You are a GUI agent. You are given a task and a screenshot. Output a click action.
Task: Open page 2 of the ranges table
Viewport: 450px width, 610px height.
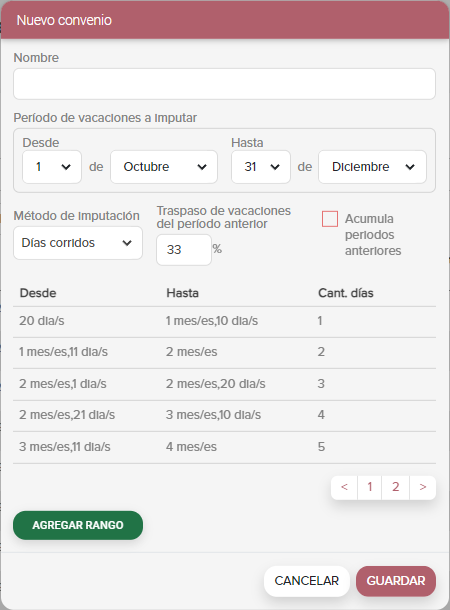pyautogui.click(x=396, y=487)
